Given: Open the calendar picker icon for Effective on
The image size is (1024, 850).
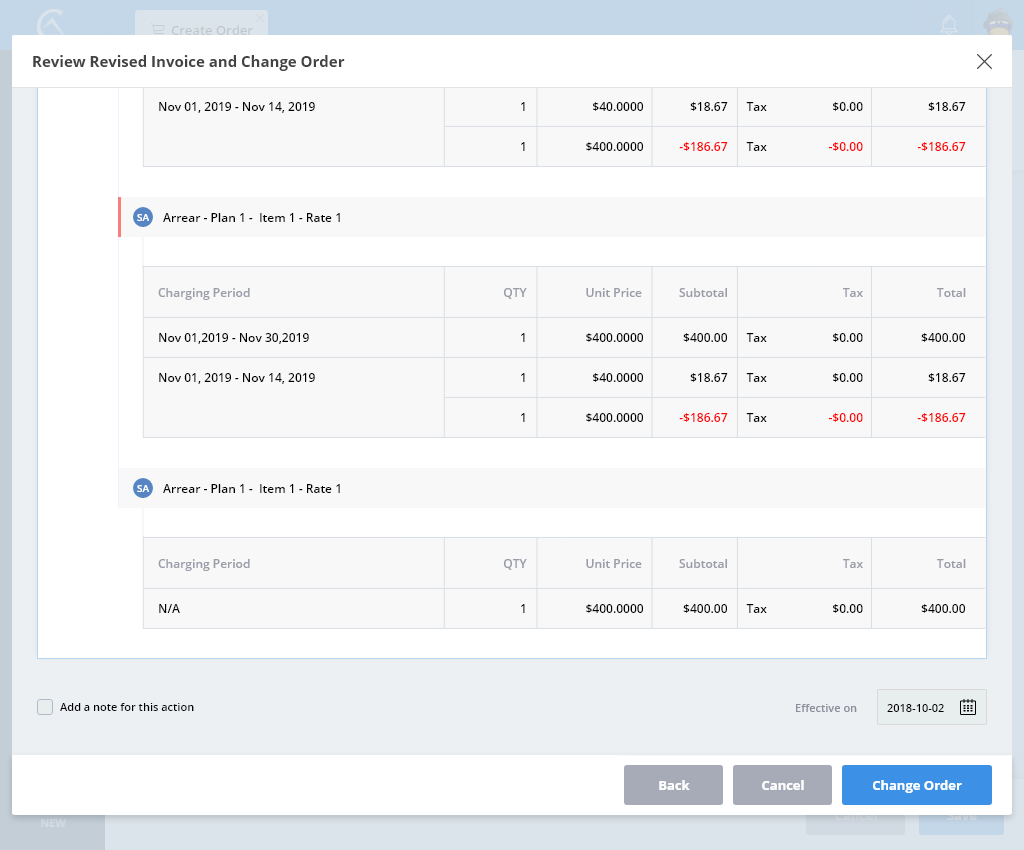Looking at the screenshot, I should [x=967, y=707].
